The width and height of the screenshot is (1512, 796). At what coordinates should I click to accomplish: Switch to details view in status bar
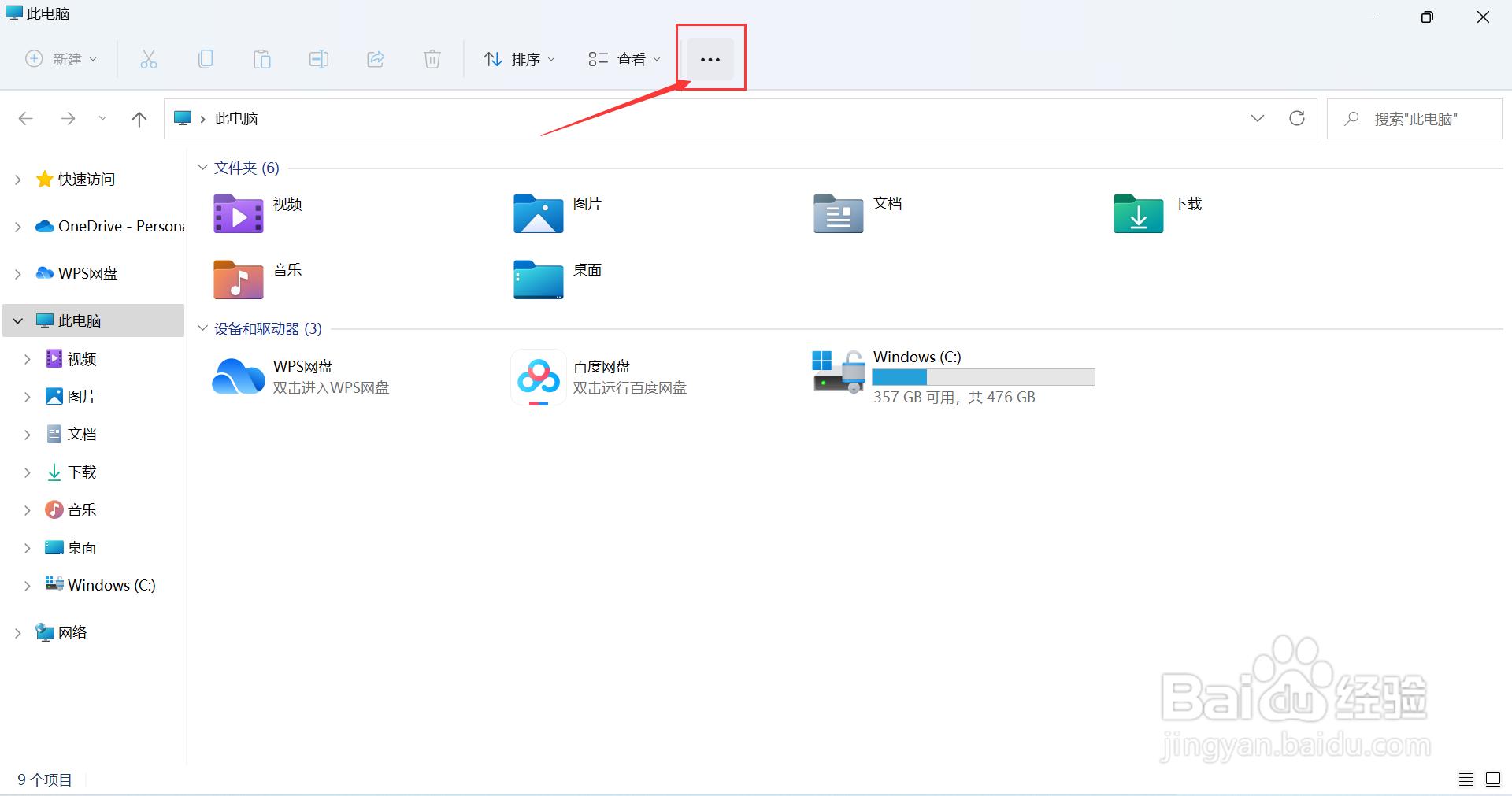tap(1466, 779)
